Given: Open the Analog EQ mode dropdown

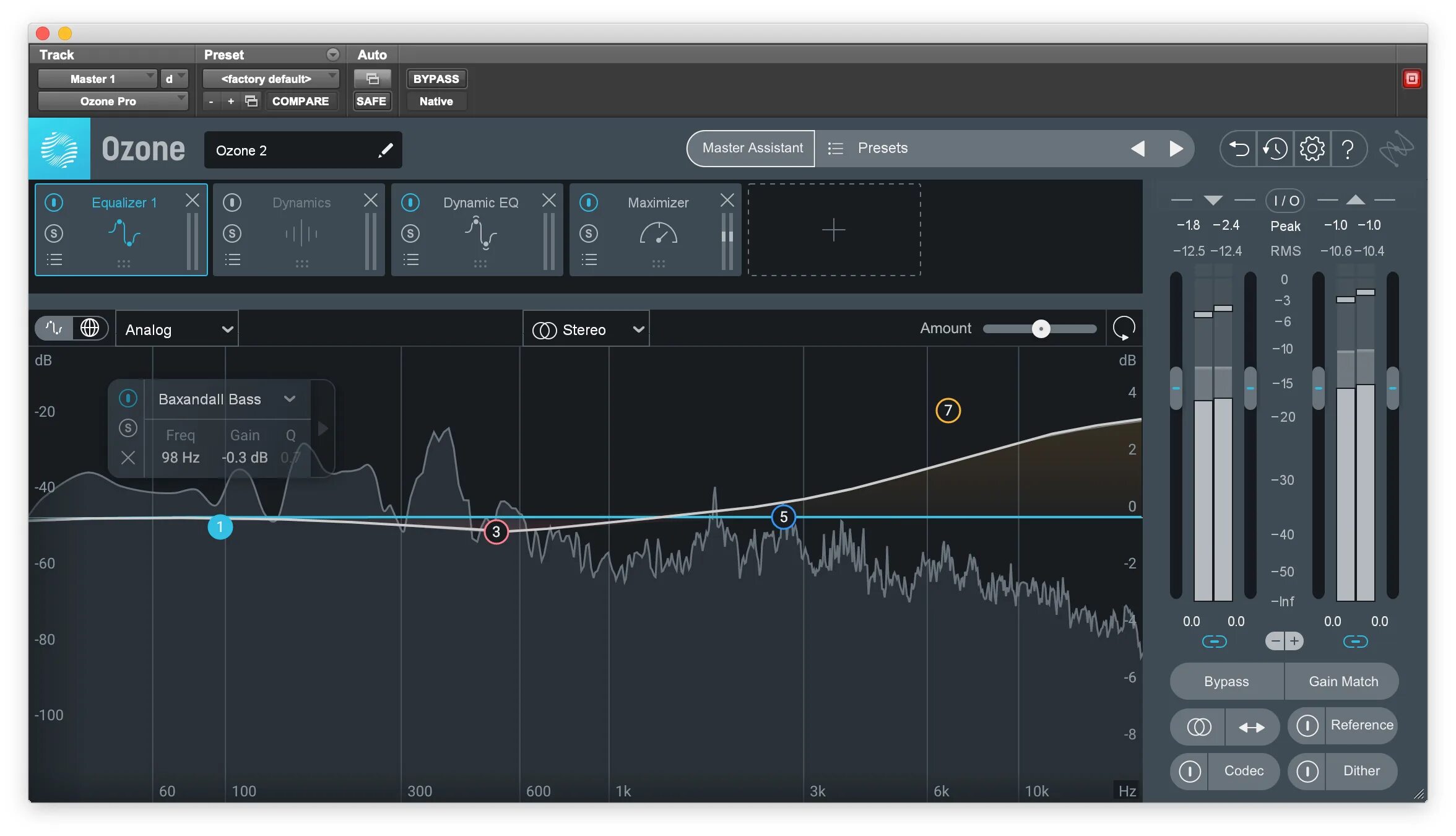Looking at the screenshot, I should pos(177,329).
